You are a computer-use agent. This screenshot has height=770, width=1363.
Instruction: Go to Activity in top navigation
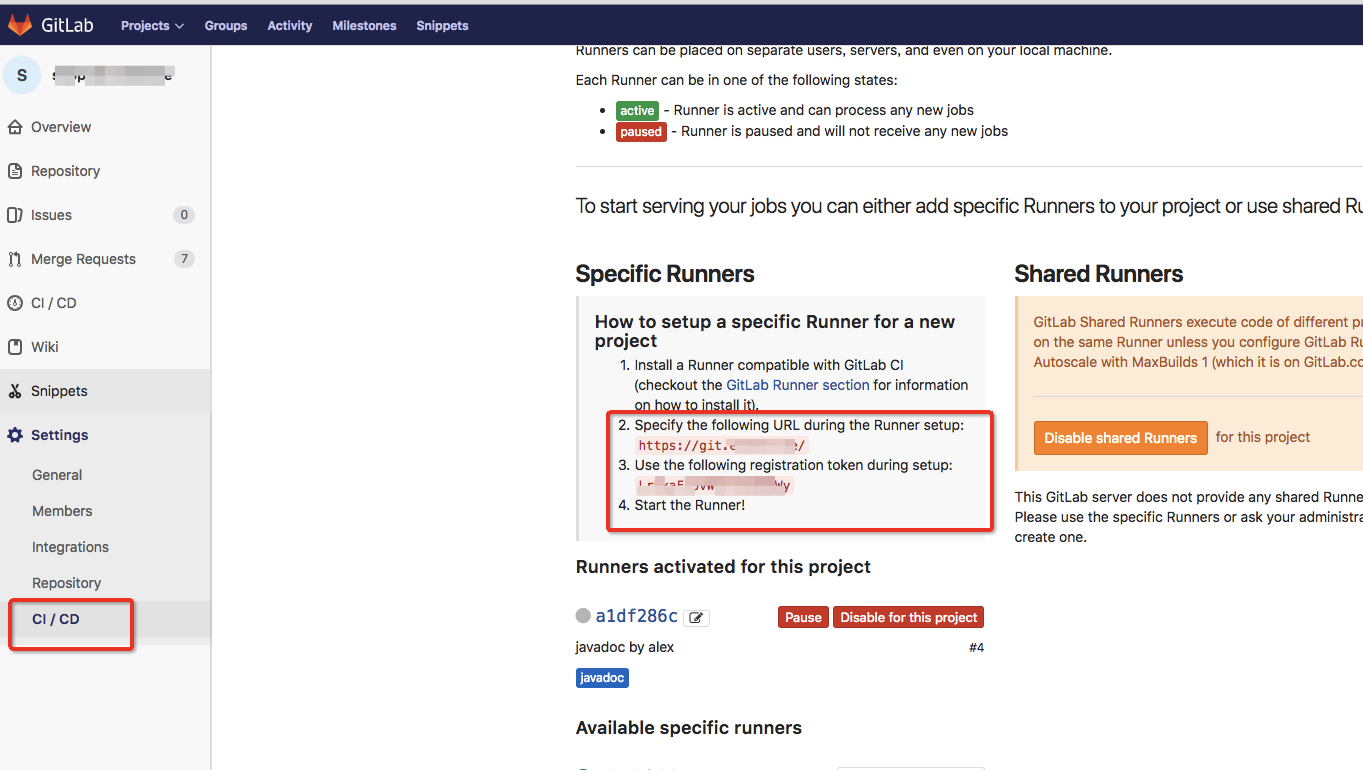pyautogui.click(x=289, y=25)
